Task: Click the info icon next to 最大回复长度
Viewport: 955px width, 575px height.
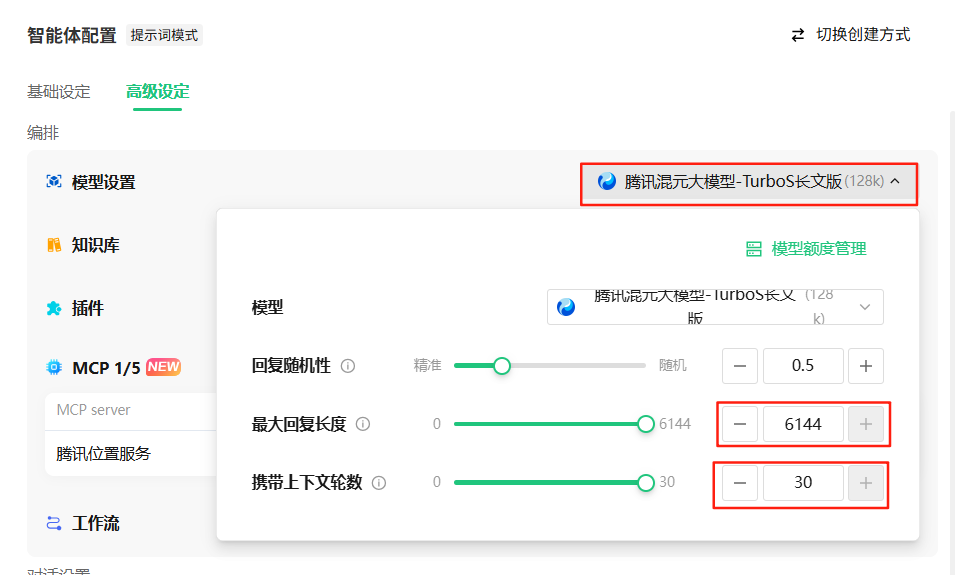Action: (x=363, y=424)
